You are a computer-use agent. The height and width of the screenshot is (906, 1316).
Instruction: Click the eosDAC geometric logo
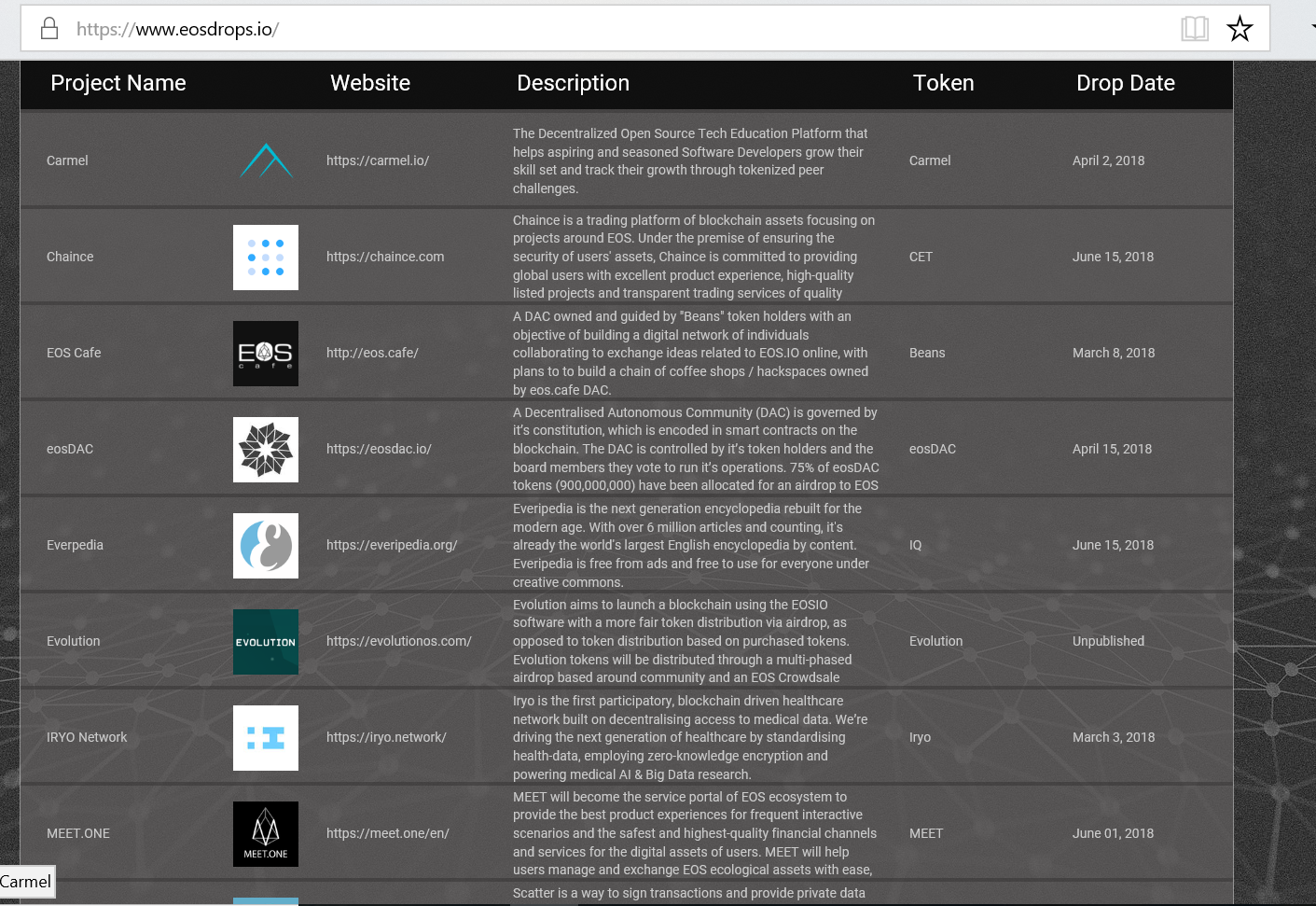pos(266,450)
